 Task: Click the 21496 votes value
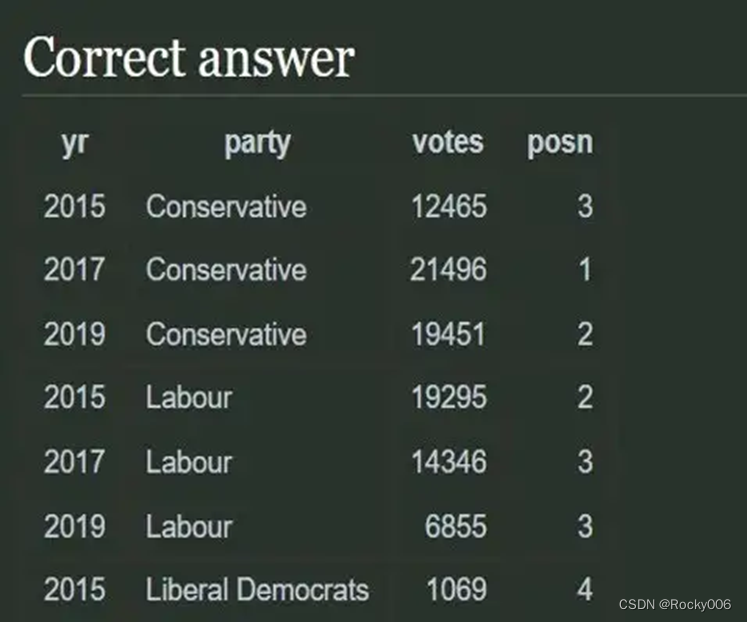click(449, 270)
